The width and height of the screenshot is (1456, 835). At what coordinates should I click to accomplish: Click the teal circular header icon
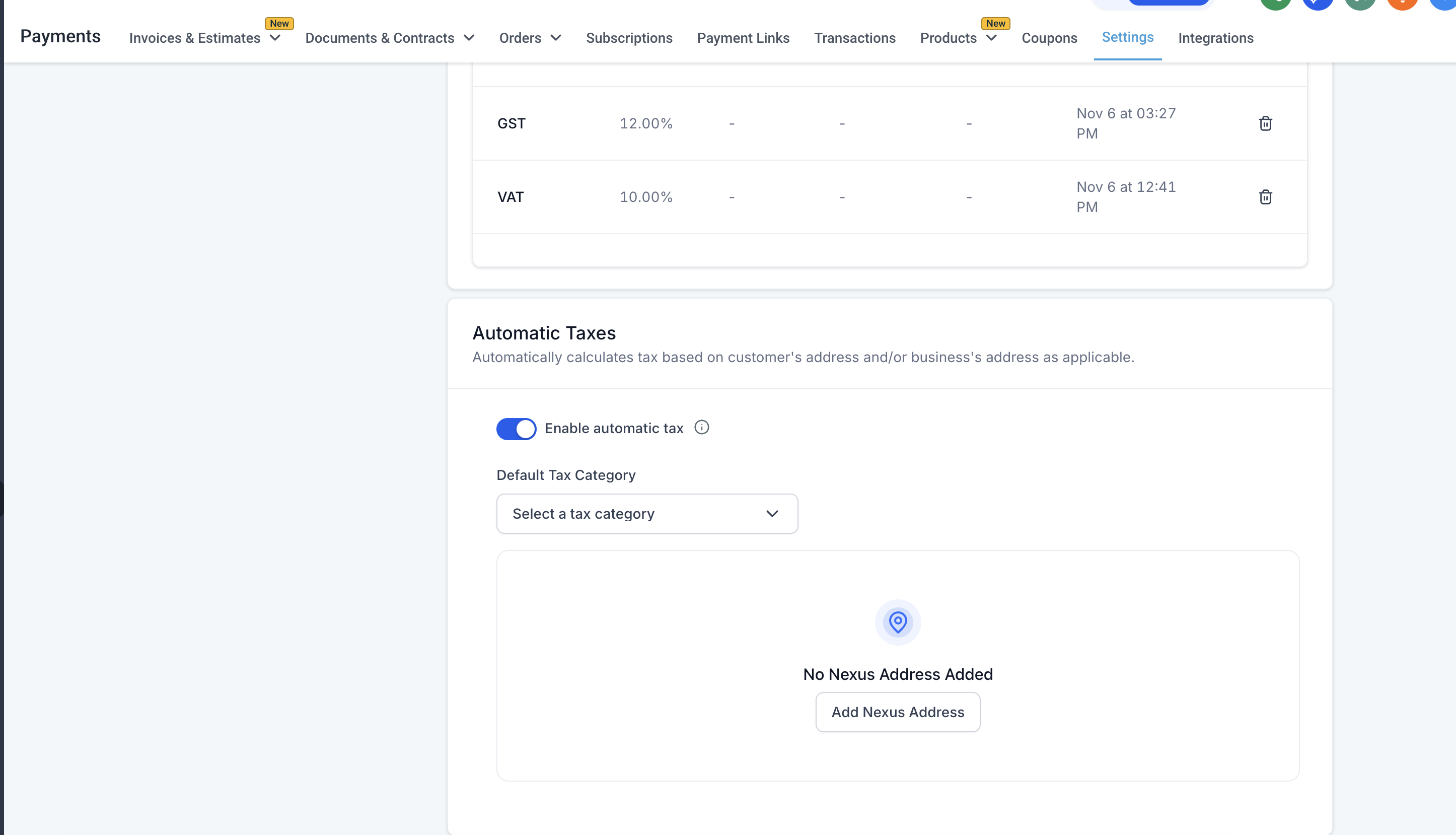click(x=1360, y=4)
